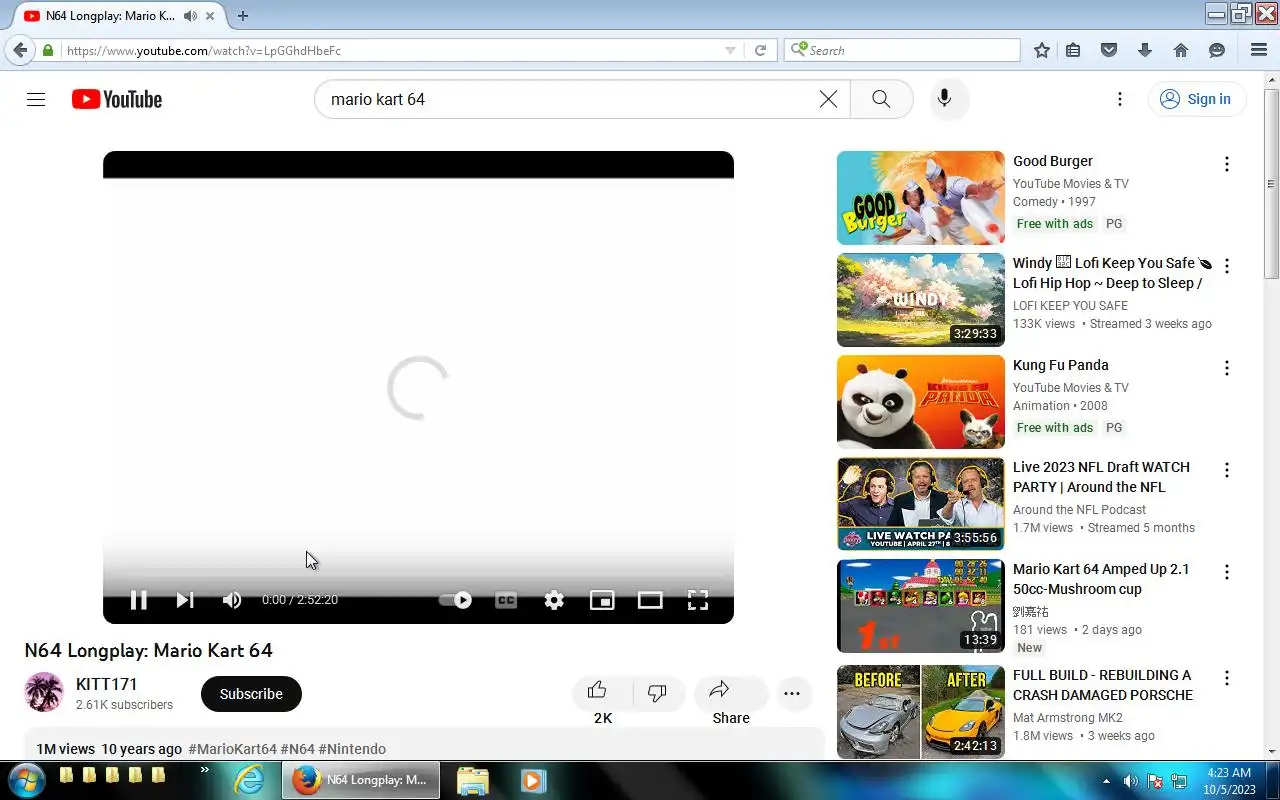
Task: Toggle closed captions in player
Action: (506, 600)
